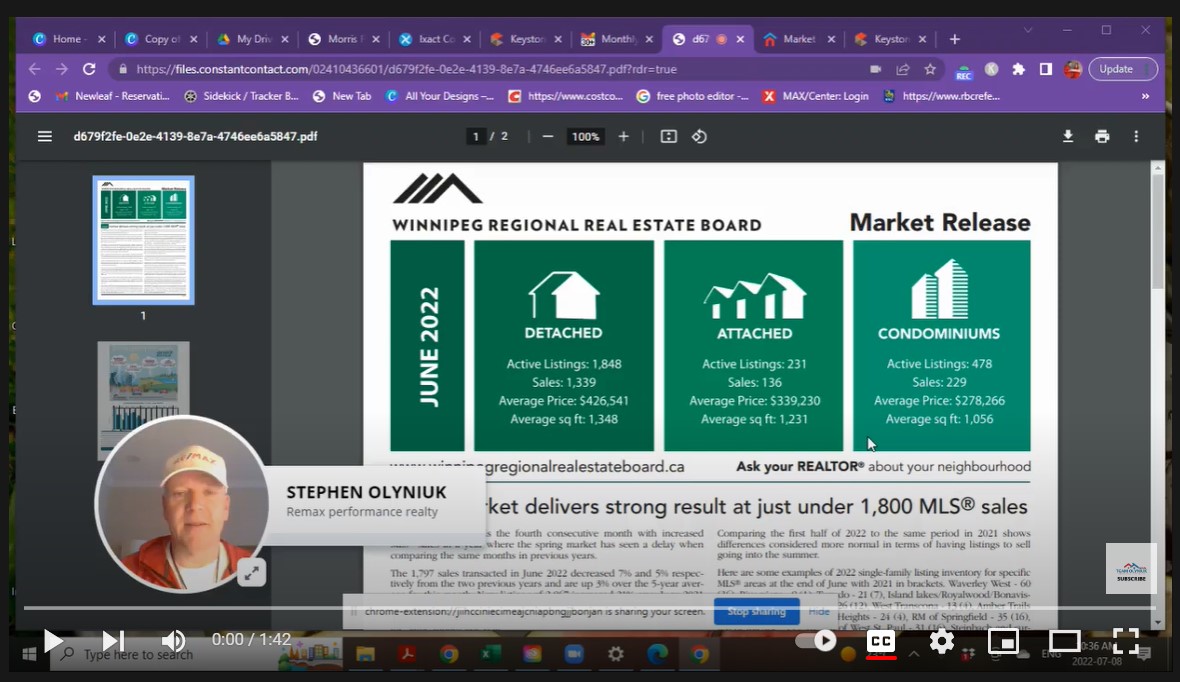1180x682 pixels.
Task: Rotate the PDF counterclockwise
Action: tap(699, 136)
